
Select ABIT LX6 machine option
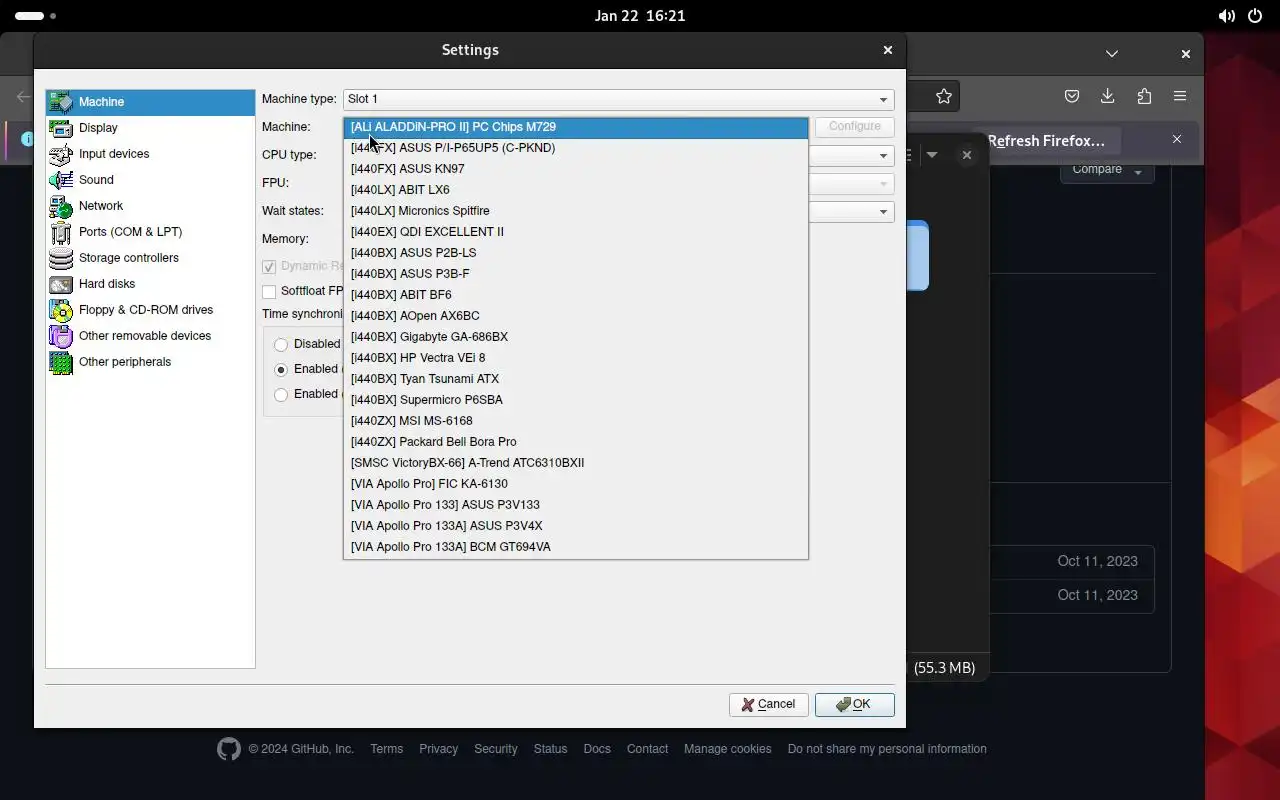pyautogui.click(x=576, y=190)
